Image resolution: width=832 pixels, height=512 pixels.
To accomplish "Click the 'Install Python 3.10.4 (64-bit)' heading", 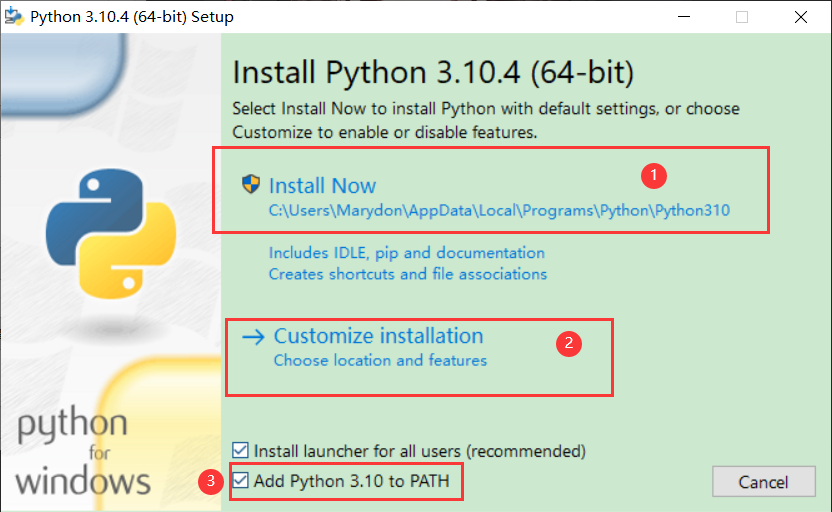I will 433,72.
